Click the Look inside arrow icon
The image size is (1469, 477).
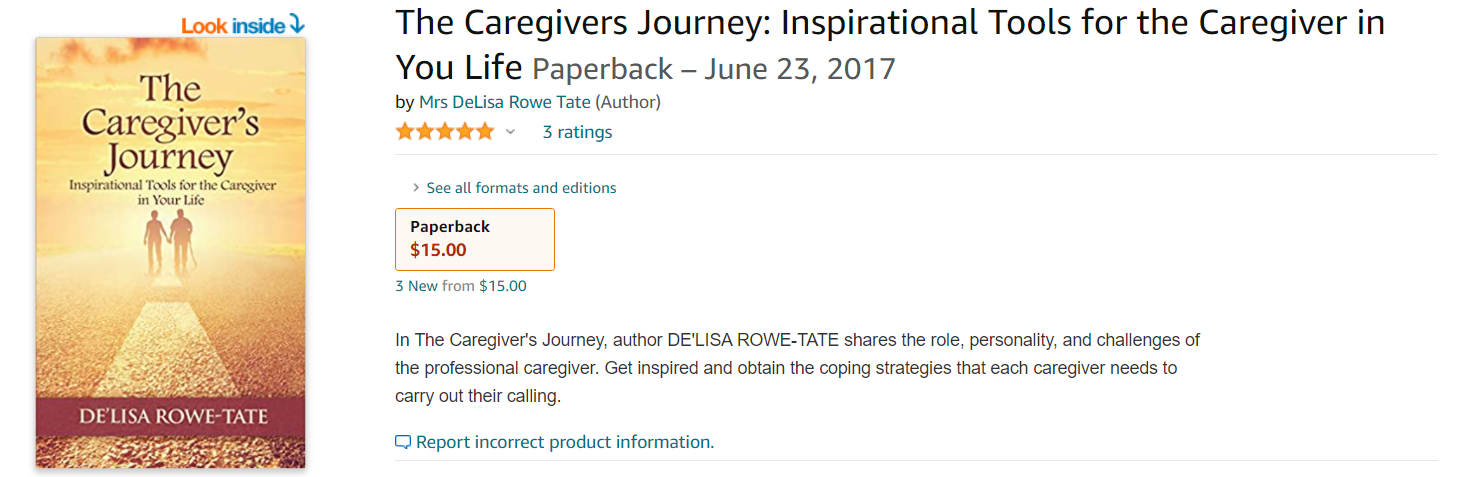296,25
